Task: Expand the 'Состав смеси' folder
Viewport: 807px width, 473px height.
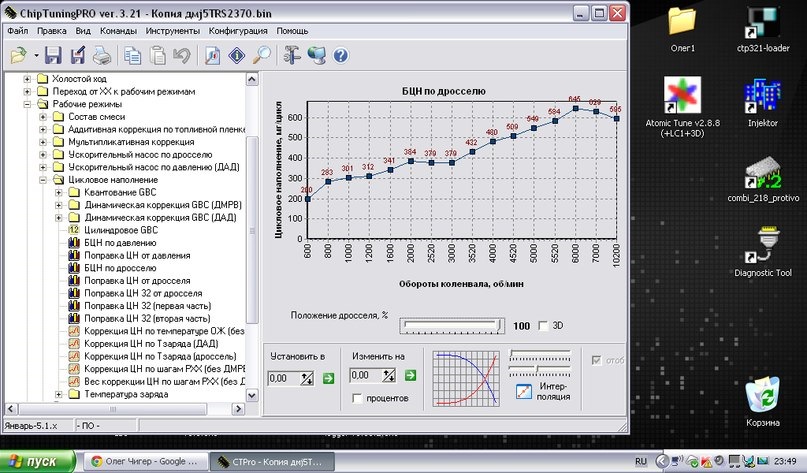Action: tap(43, 117)
